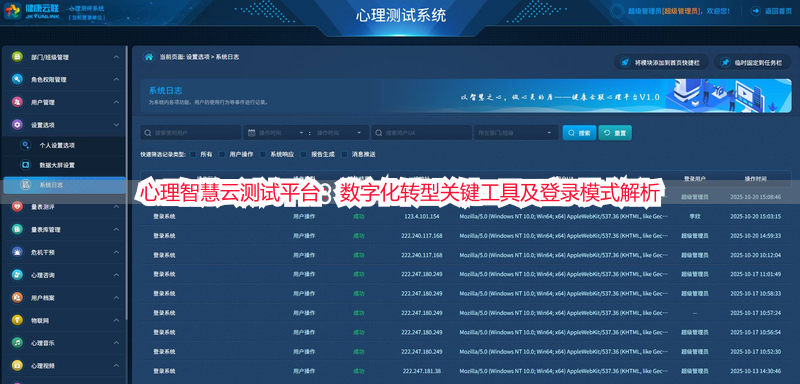Click the 危机干预 alarm icon
800x384 pixels.
coord(17,252)
